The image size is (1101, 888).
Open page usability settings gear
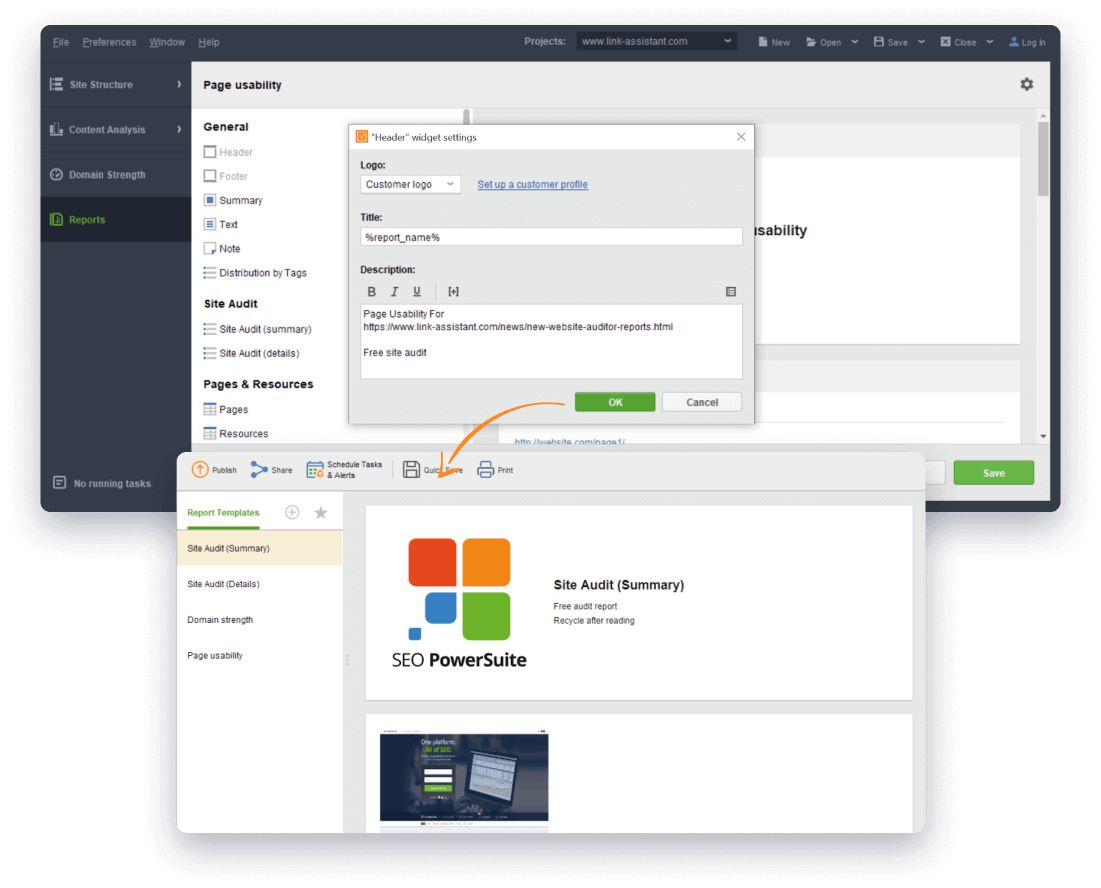pyautogui.click(x=1027, y=84)
